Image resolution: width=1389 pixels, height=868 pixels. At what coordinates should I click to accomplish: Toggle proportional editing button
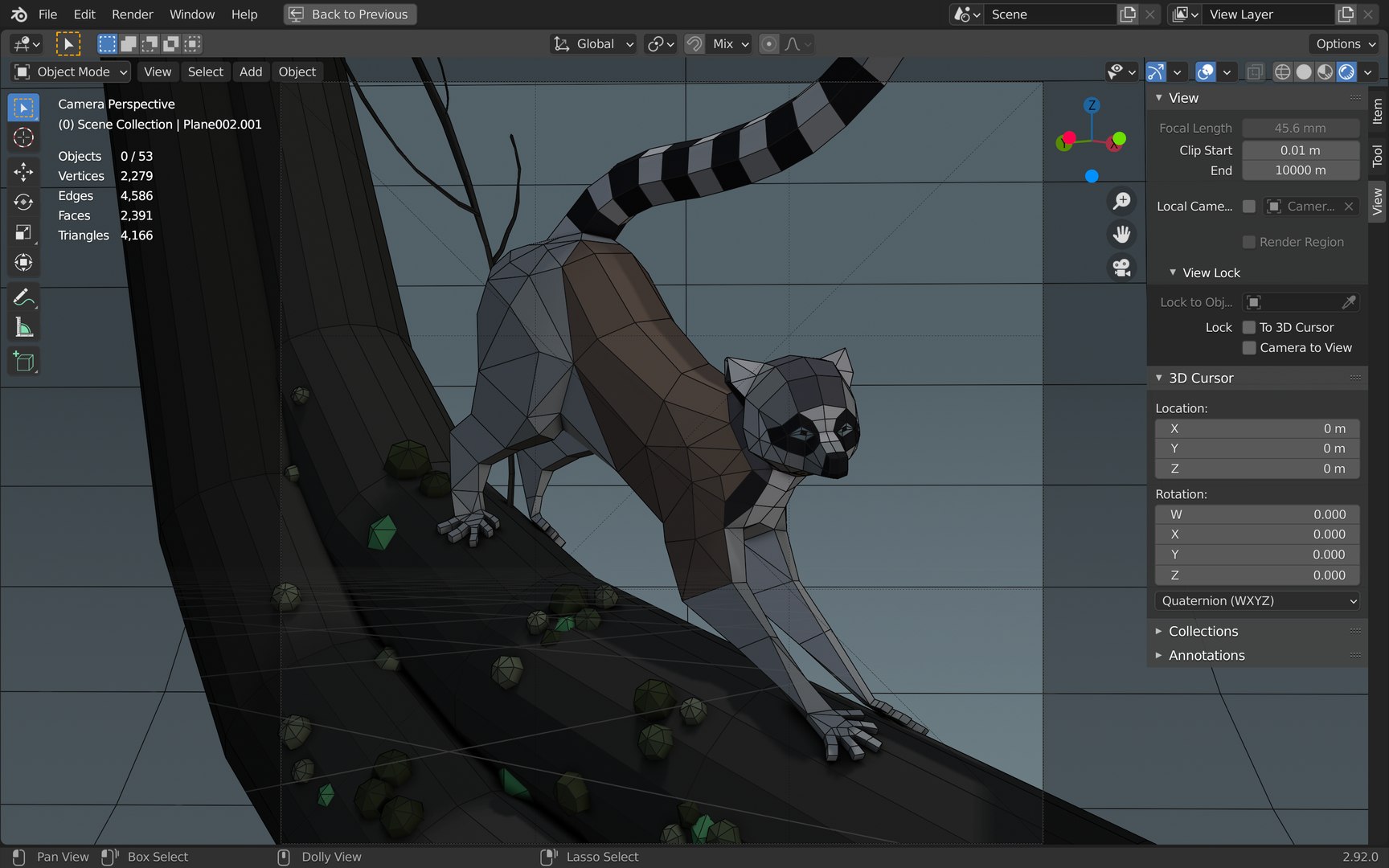click(x=768, y=43)
